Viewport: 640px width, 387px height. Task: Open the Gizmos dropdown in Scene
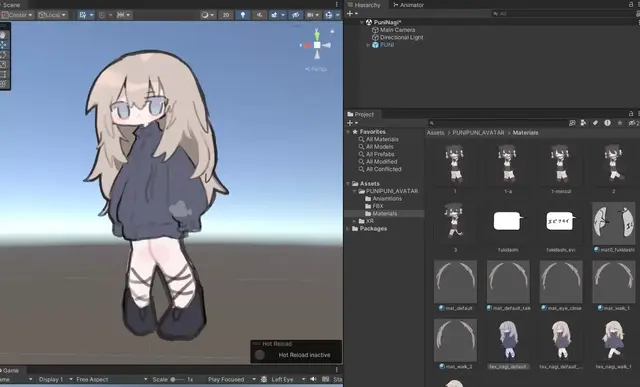pos(338,15)
